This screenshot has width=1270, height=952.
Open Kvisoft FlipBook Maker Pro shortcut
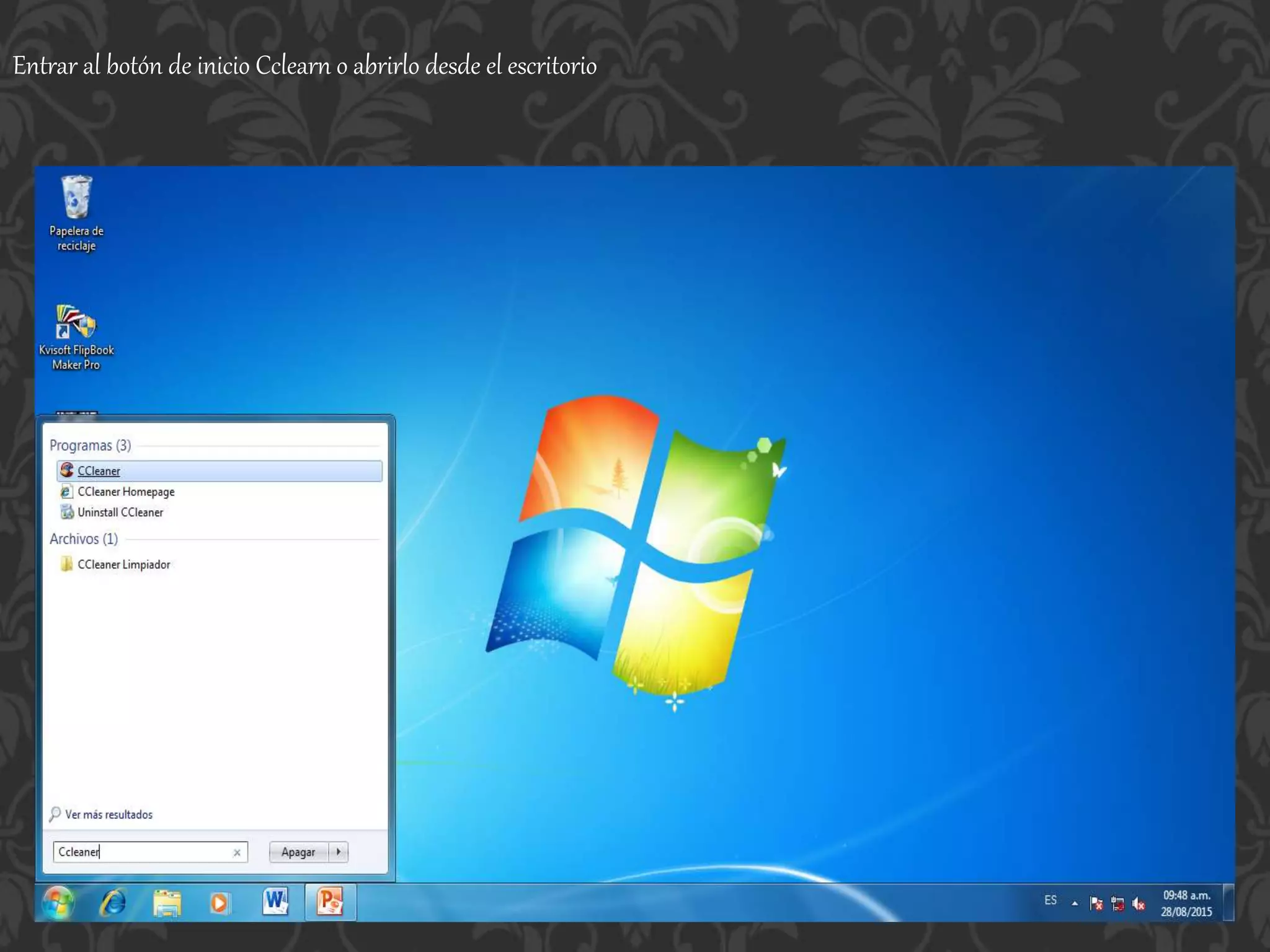pos(76,322)
